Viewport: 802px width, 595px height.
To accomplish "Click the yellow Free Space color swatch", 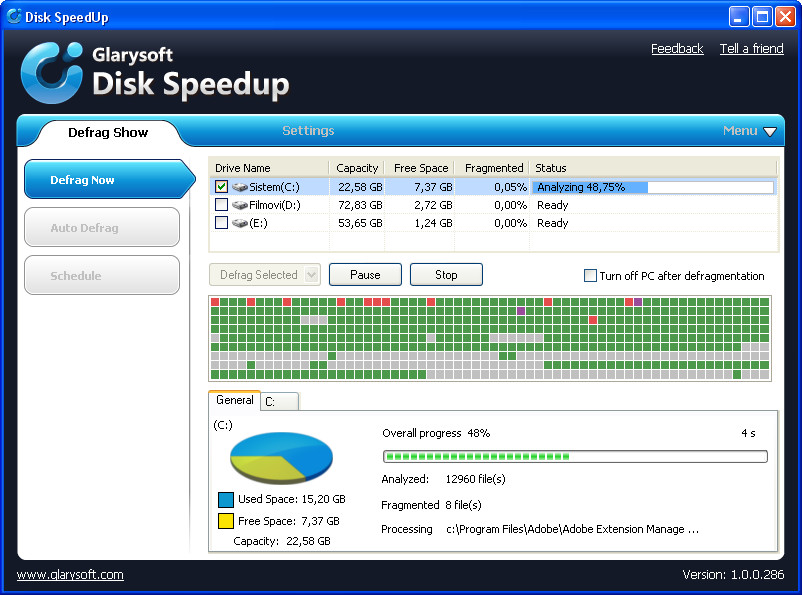I will (226, 521).
